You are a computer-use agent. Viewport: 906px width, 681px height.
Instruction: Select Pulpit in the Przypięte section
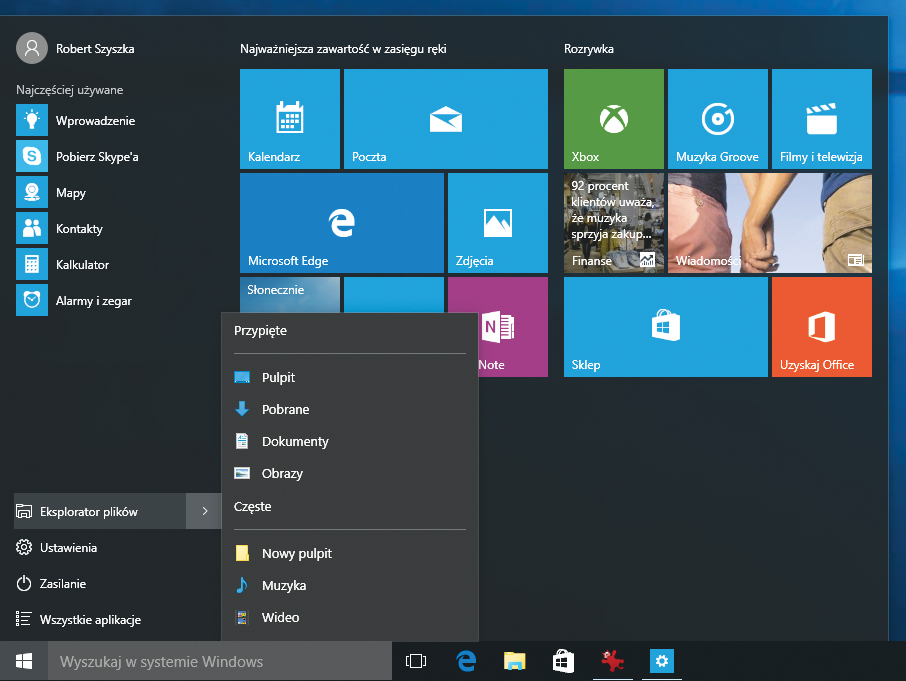click(x=280, y=377)
